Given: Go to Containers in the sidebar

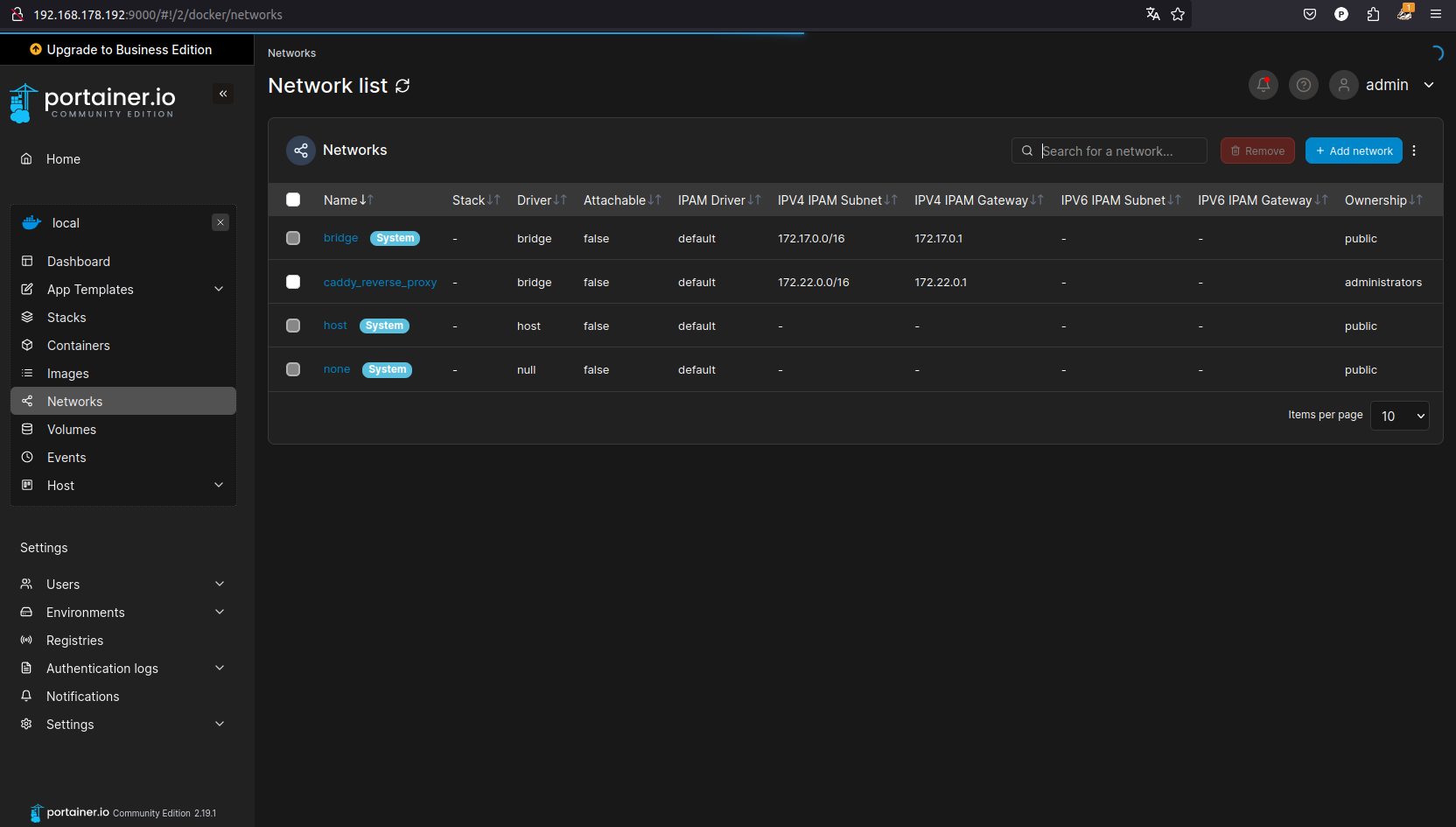Looking at the screenshot, I should [x=79, y=346].
